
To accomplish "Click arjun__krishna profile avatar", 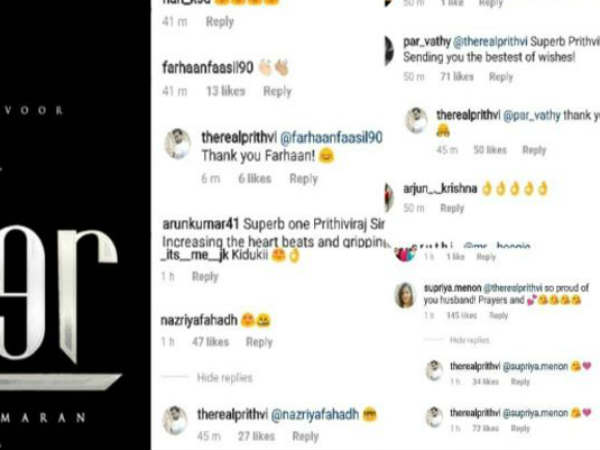I will [x=389, y=197].
